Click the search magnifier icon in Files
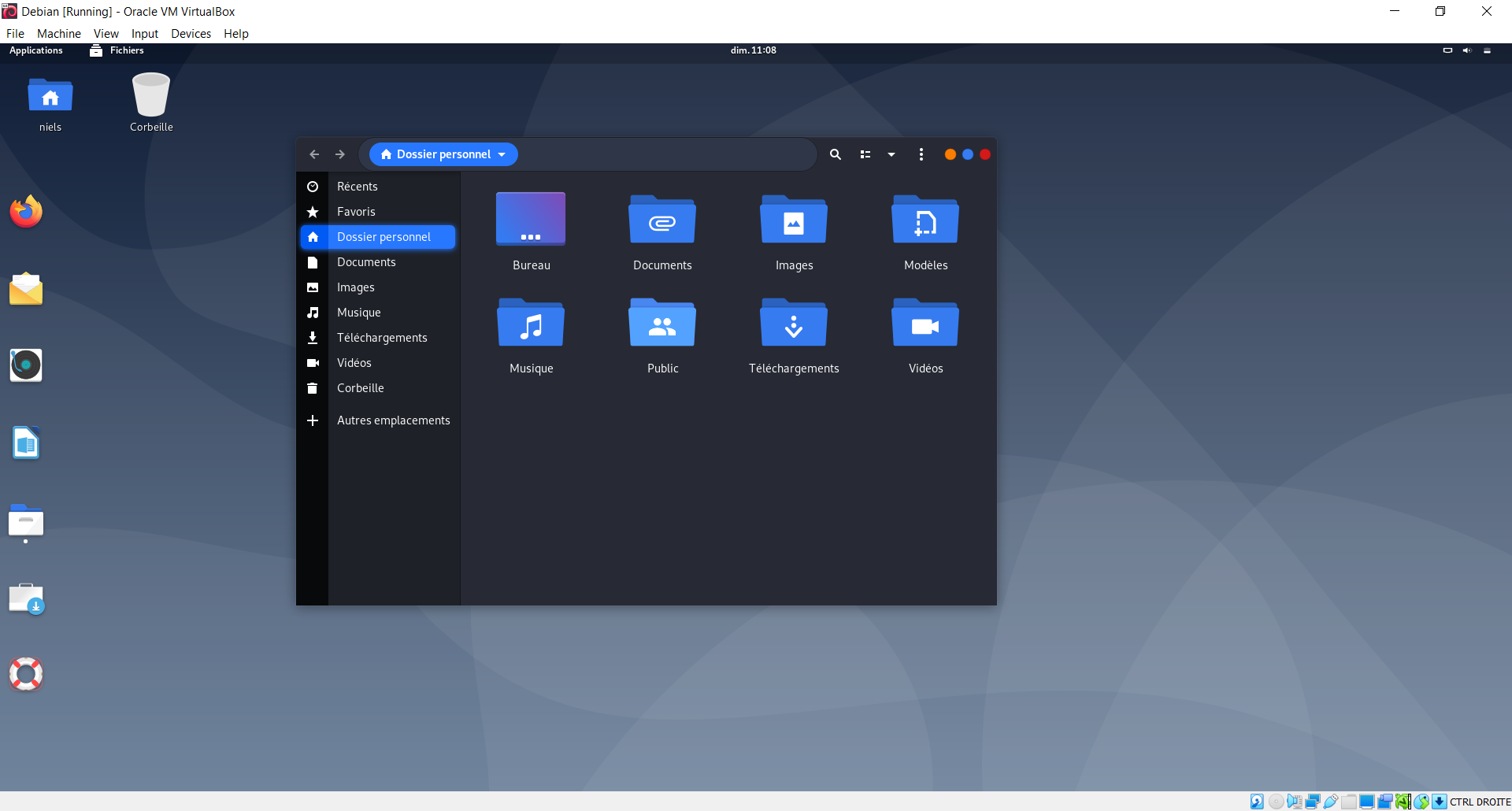 [836, 154]
